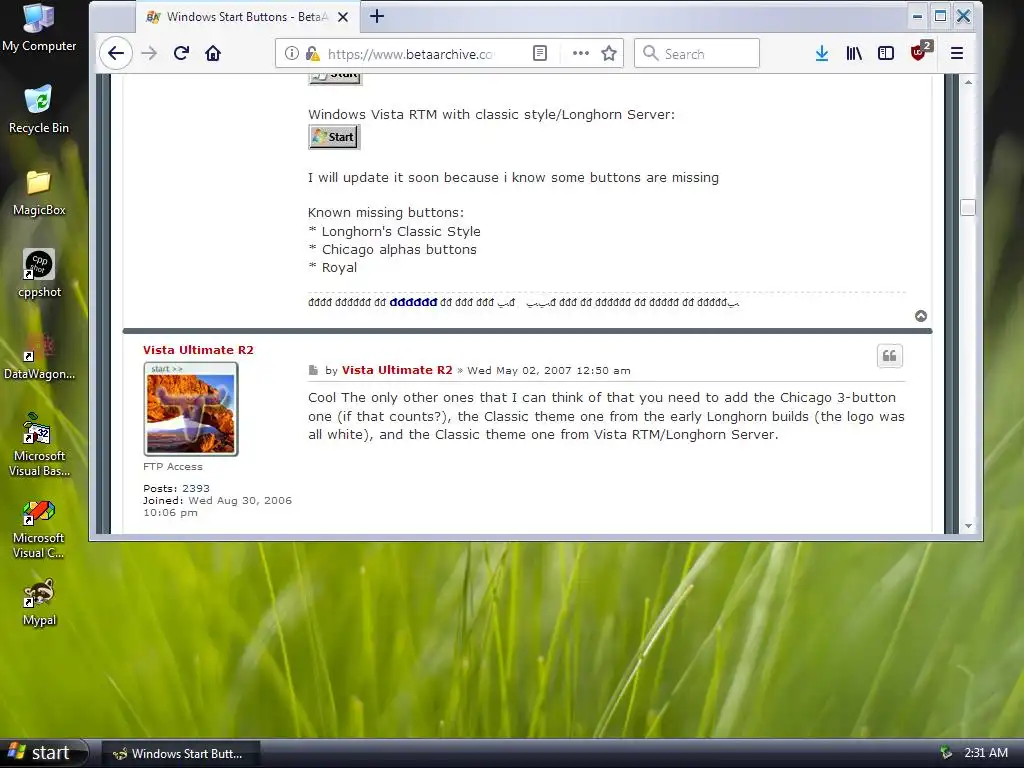Open page actions three-dot menu
Viewport: 1024px width, 768px height.
coord(581,54)
